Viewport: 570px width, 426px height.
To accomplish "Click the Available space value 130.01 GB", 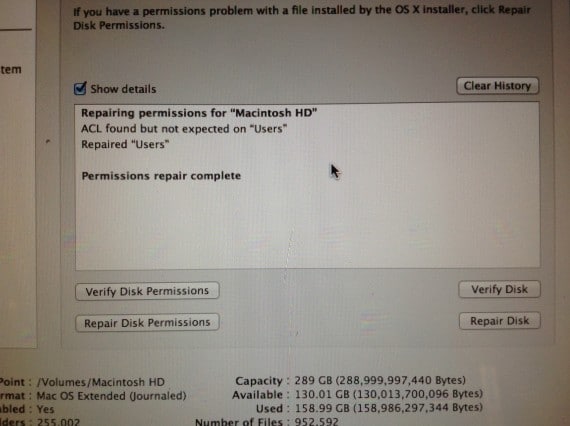I will pos(389,394).
